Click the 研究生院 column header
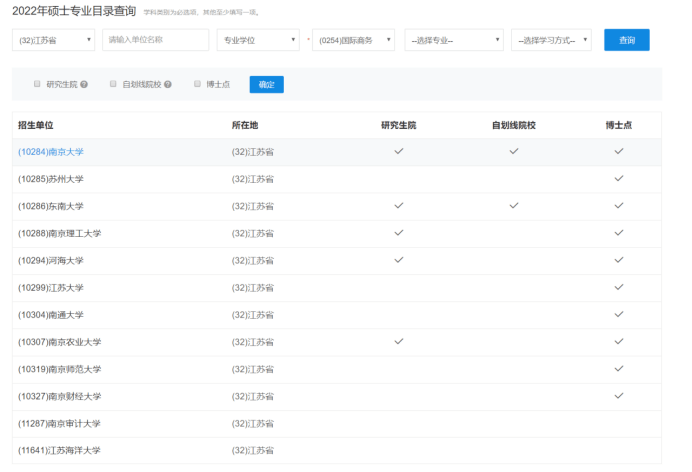Viewport: 692px width, 472px height. [399, 125]
